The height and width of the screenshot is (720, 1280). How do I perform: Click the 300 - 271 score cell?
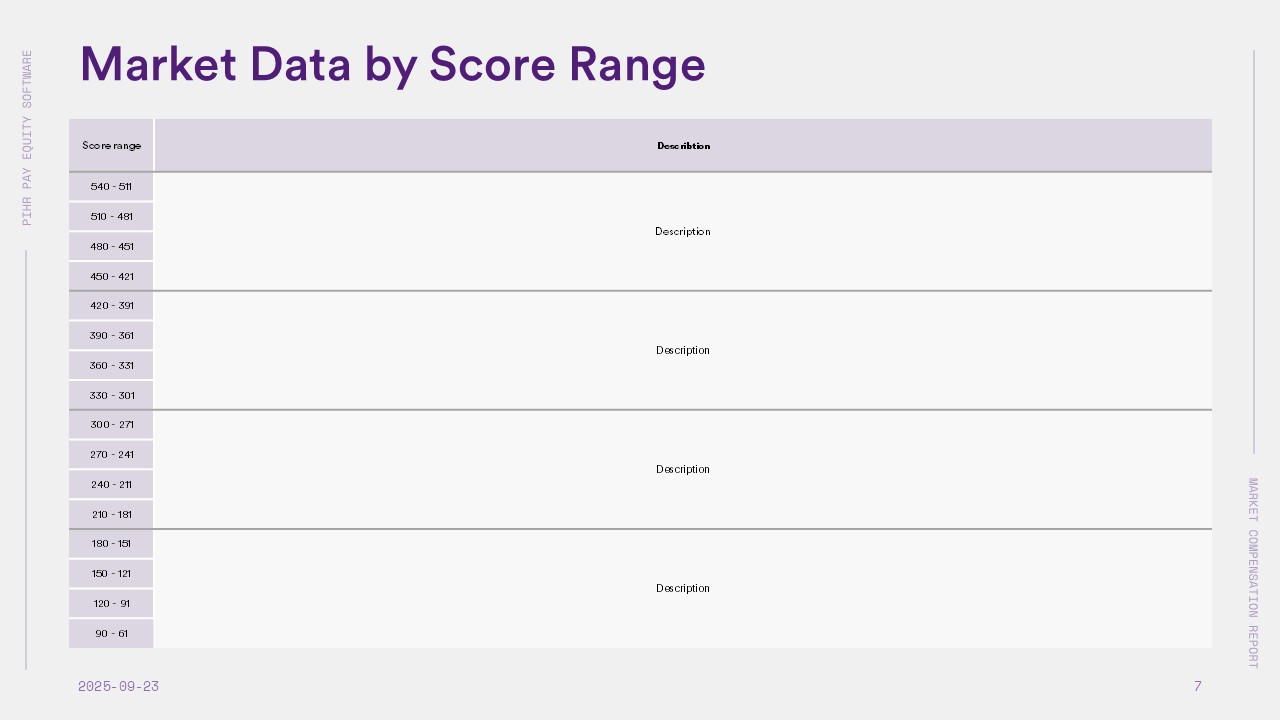click(111, 425)
